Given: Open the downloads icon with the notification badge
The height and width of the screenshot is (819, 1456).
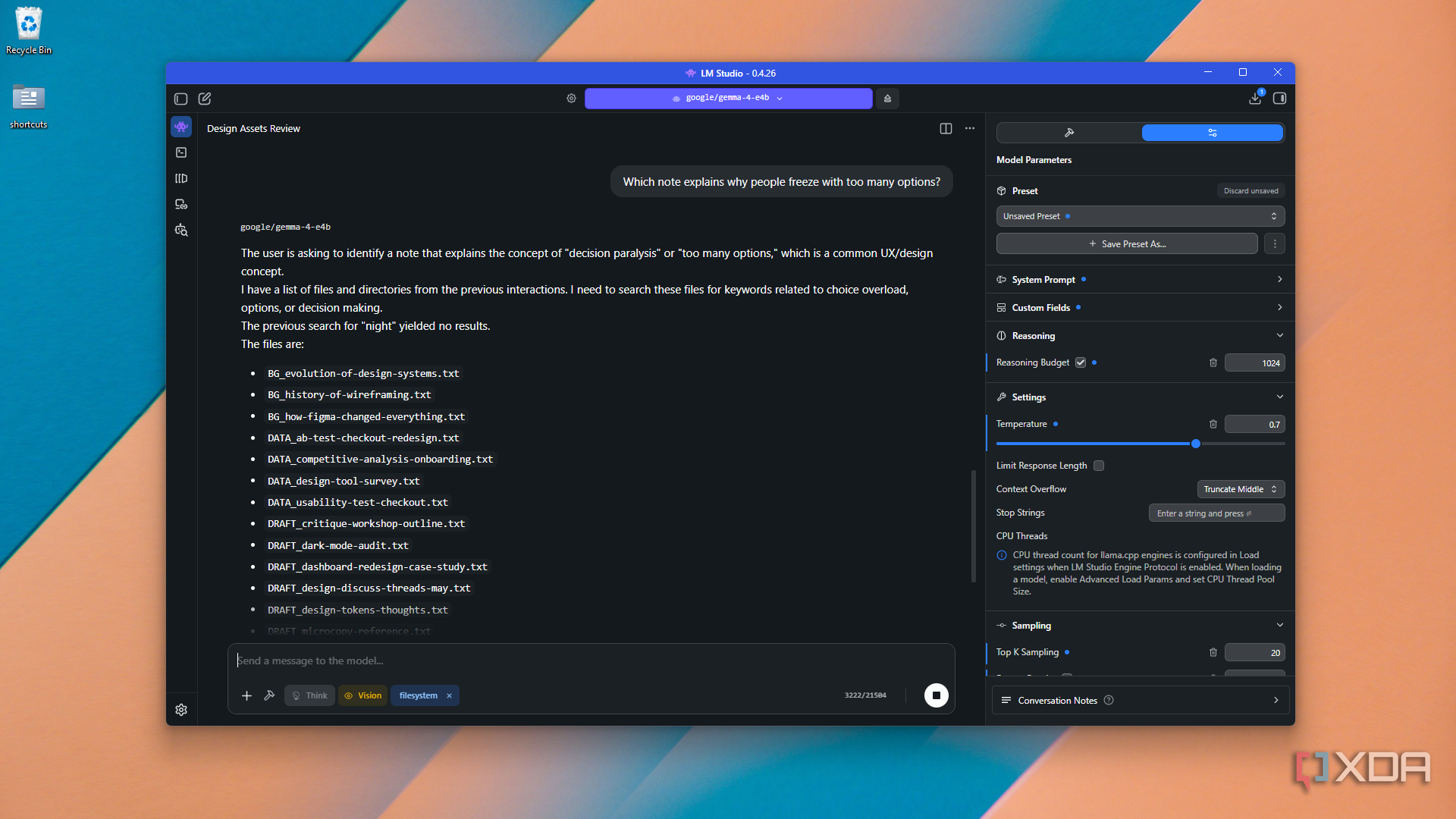Looking at the screenshot, I should pos(1255,99).
